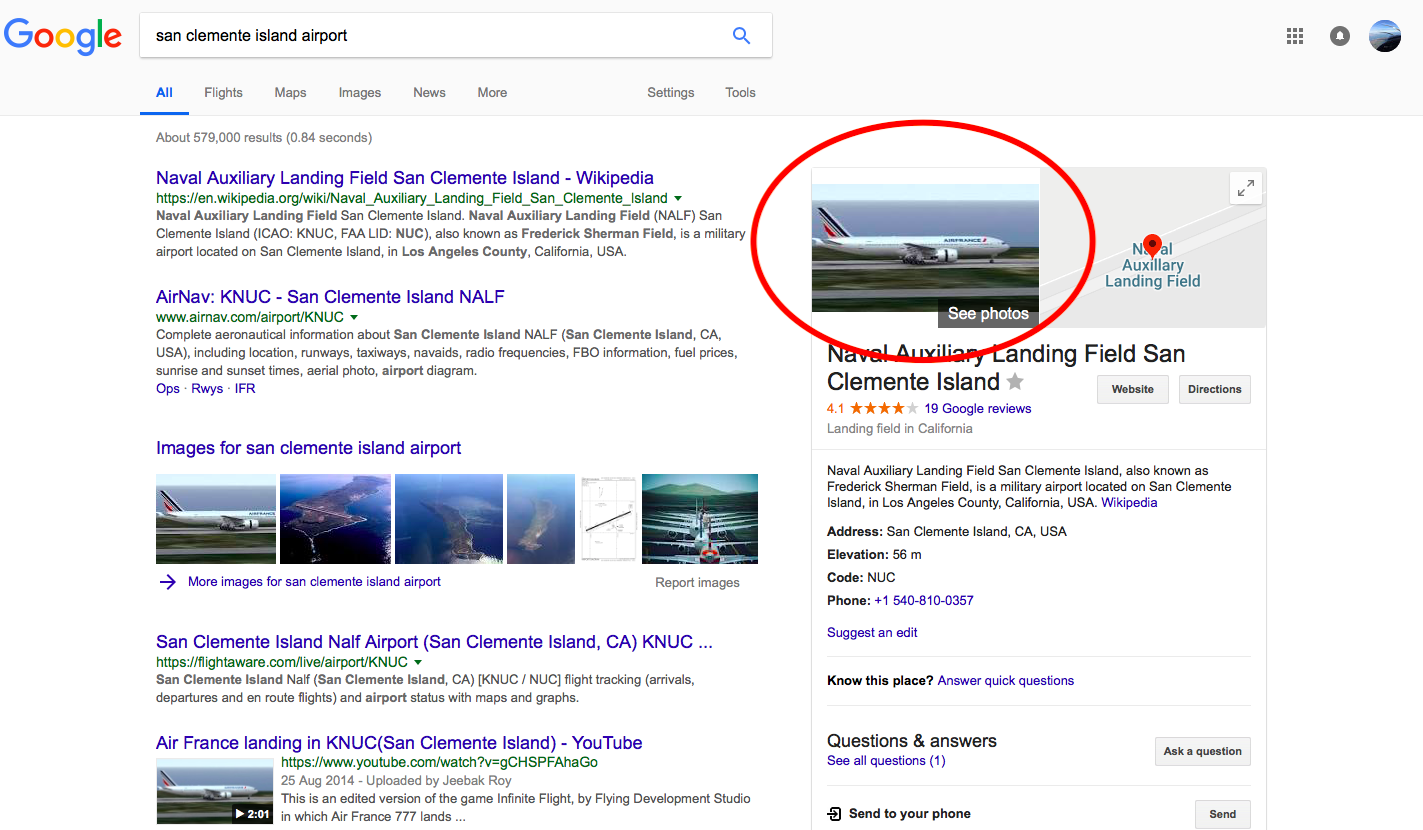The image size is (1423, 830).
Task: Click the green airnav.com/airport/KNUC URL
Action: 250,317
